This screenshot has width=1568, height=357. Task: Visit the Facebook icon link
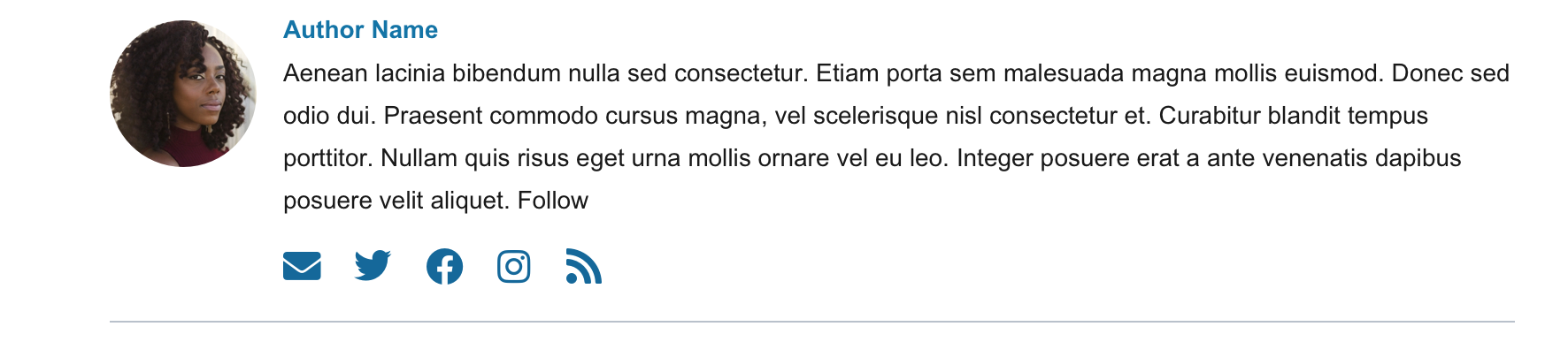(x=444, y=266)
